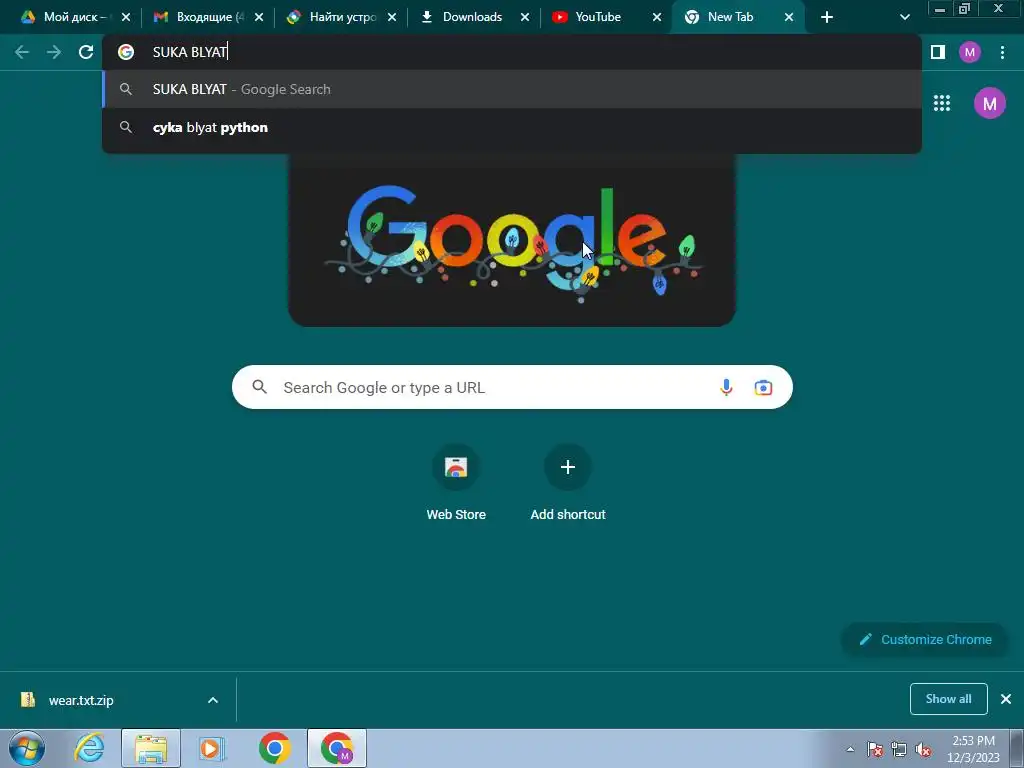1024x768 pixels.
Task: Open the clock showing 2:53 PM
Action: (973, 749)
